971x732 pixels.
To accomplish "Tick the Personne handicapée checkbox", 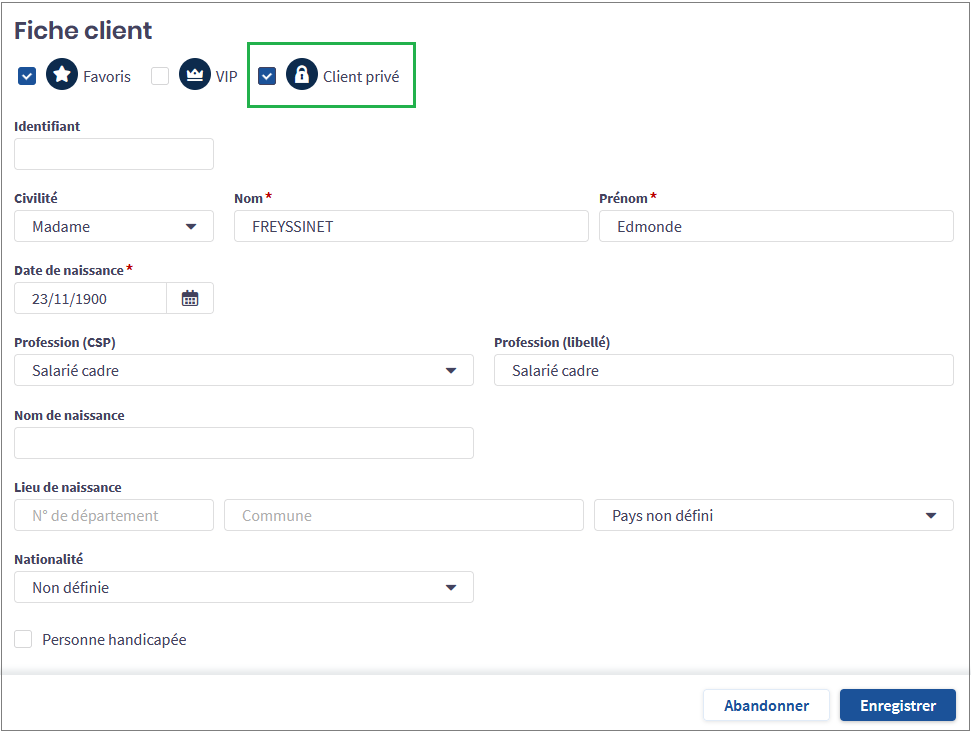I will (24, 640).
